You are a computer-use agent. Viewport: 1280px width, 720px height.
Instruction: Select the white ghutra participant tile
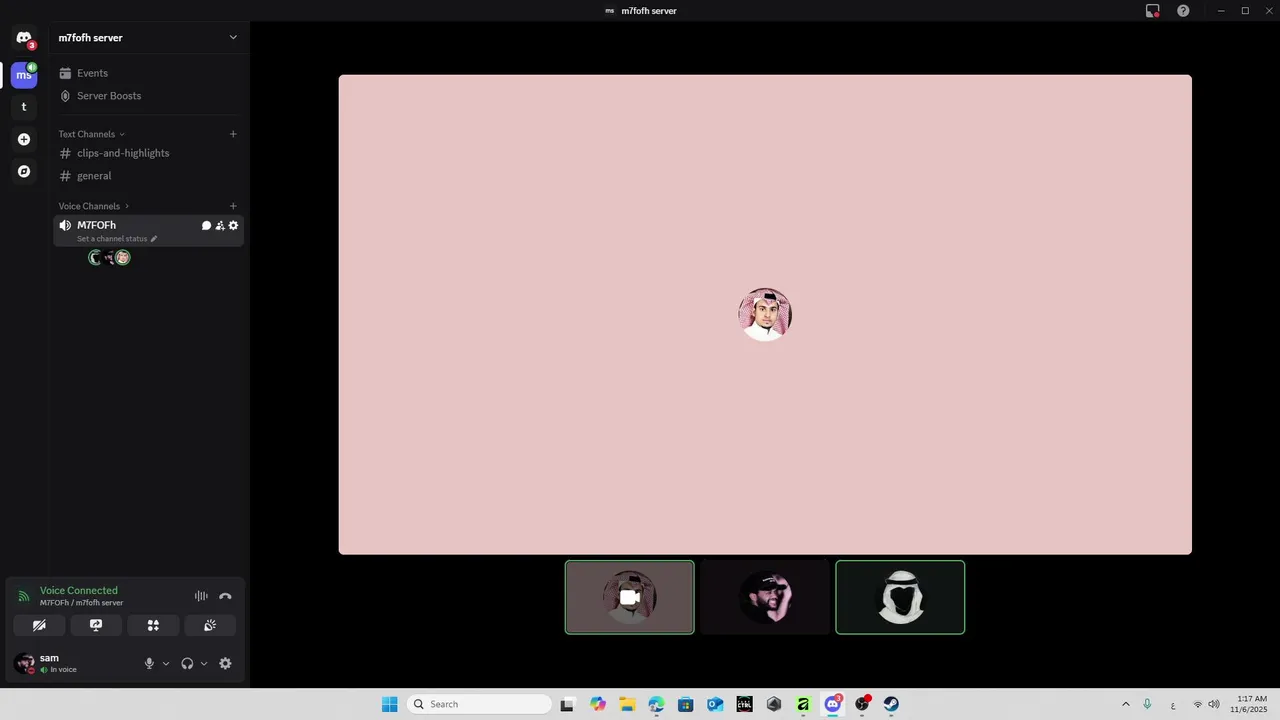tap(900, 597)
